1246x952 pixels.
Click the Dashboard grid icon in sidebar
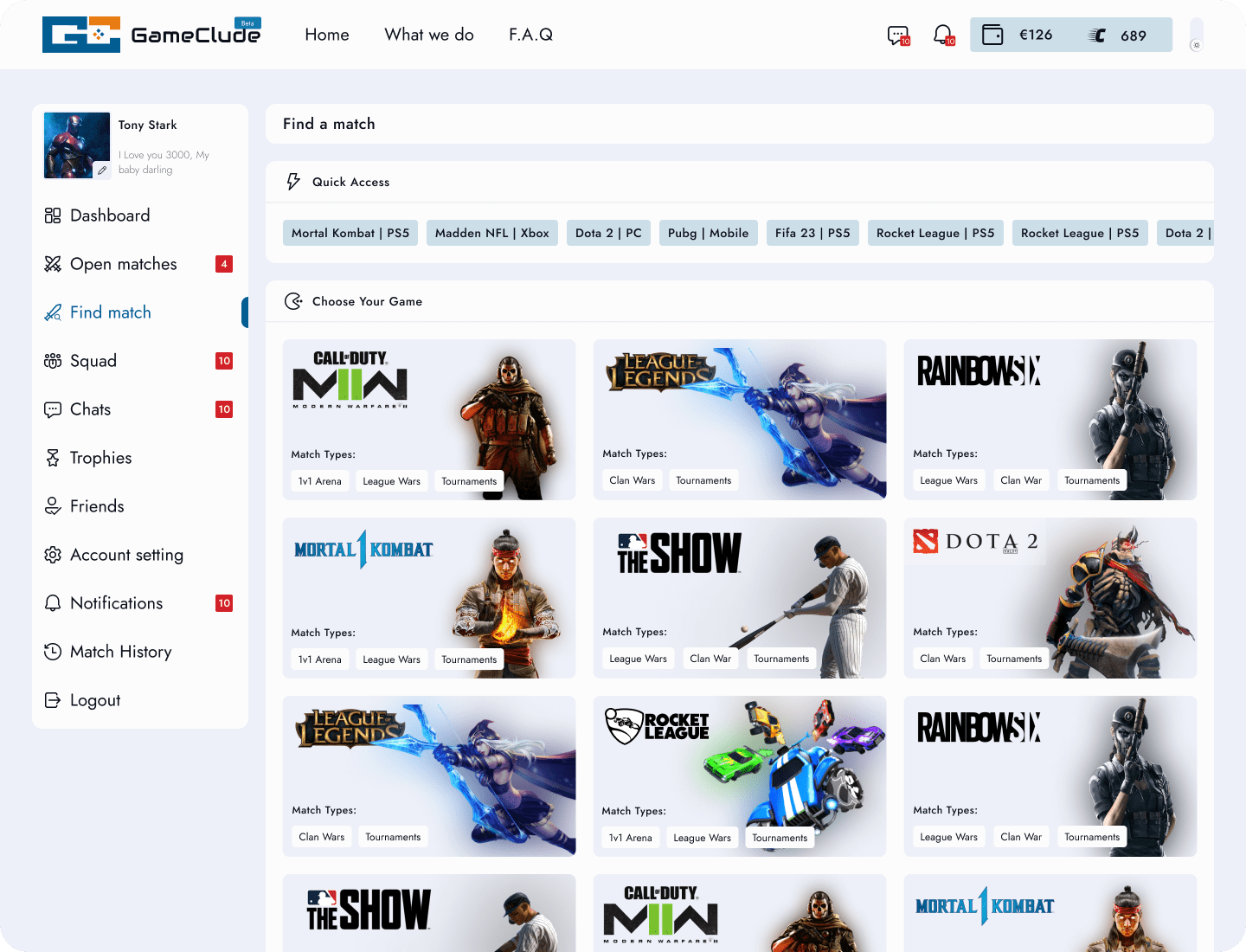[x=53, y=215]
